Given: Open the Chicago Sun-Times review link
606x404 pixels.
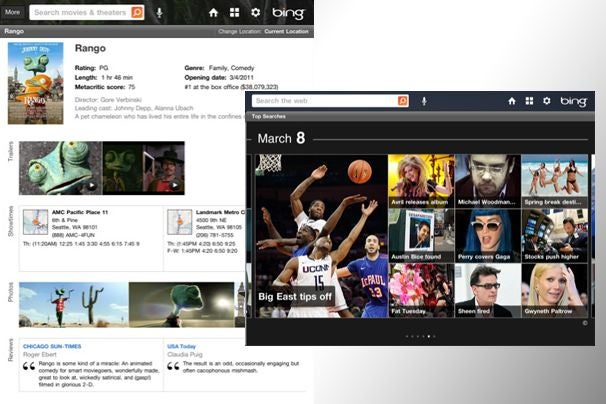Looking at the screenshot, I should (x=52, y=346).
